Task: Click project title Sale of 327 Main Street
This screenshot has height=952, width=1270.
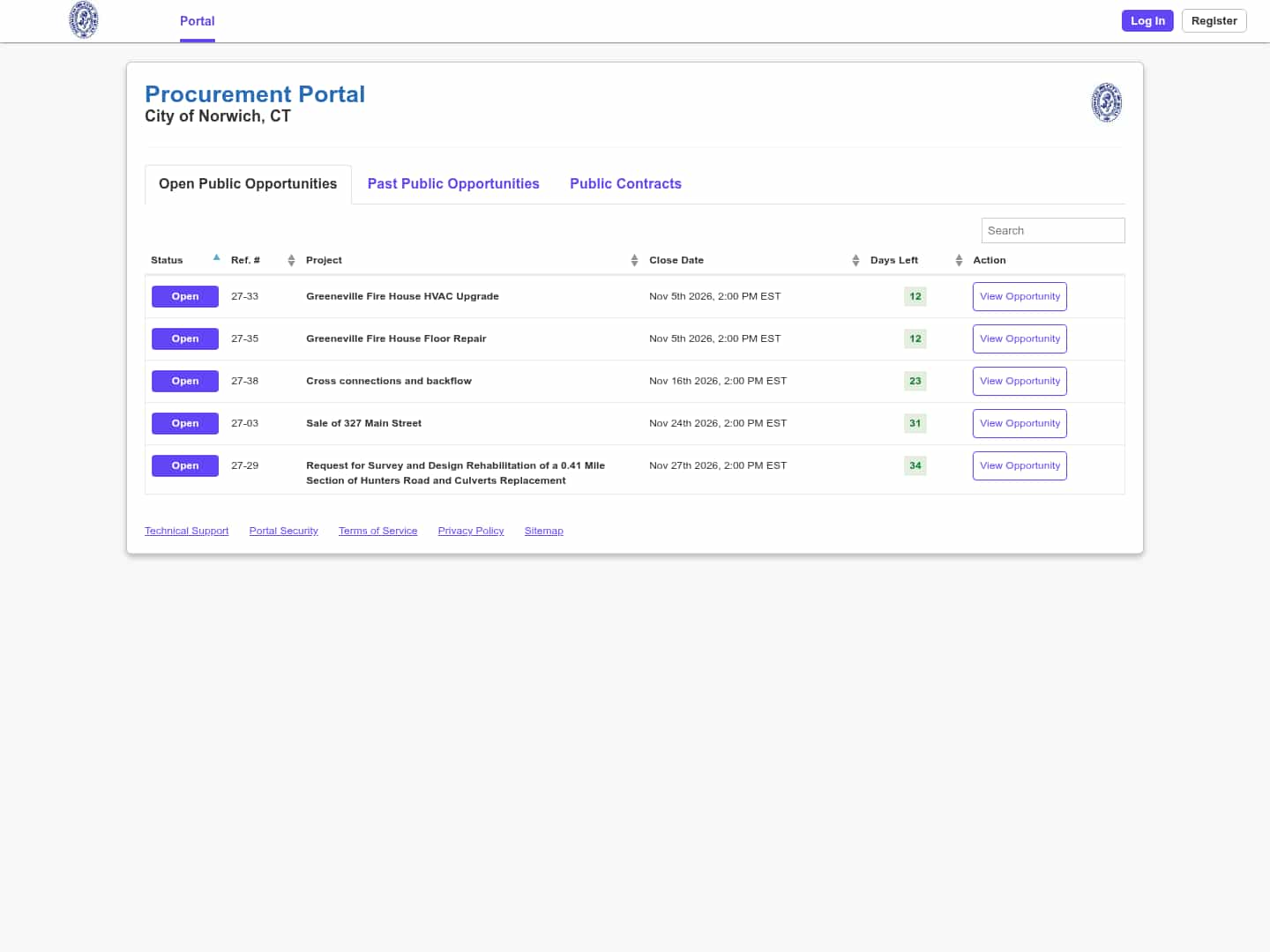Action: pos(363,424)
